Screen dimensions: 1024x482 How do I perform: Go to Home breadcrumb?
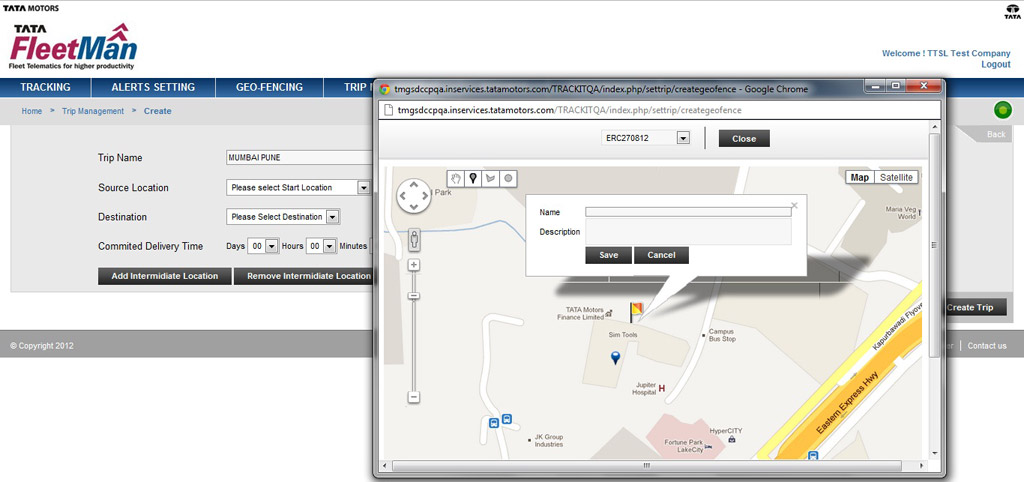pos(32,111)
